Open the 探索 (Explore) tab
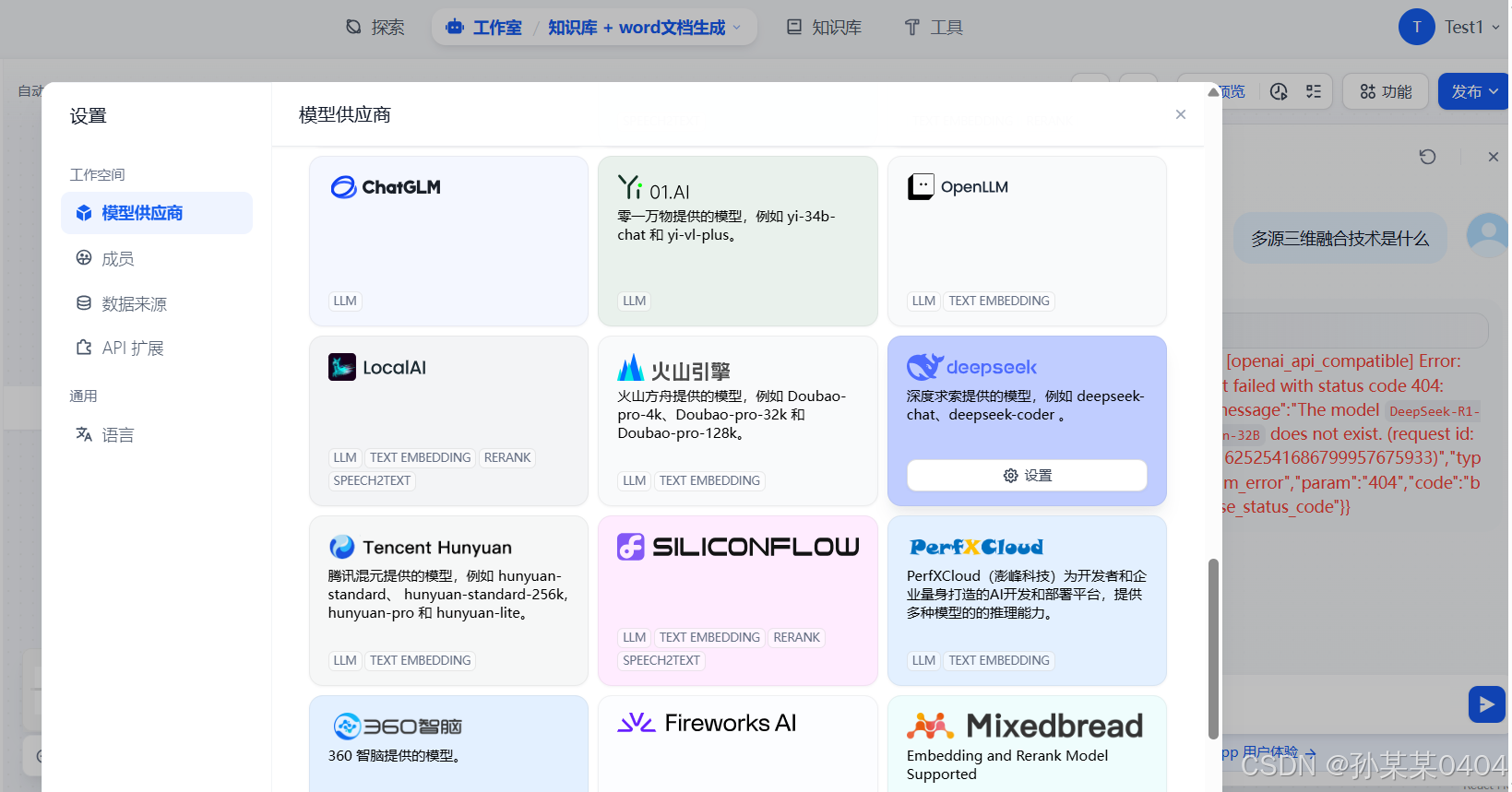Image resolution: width=1512 pixels, height=792 pixels. pos(375,28)
